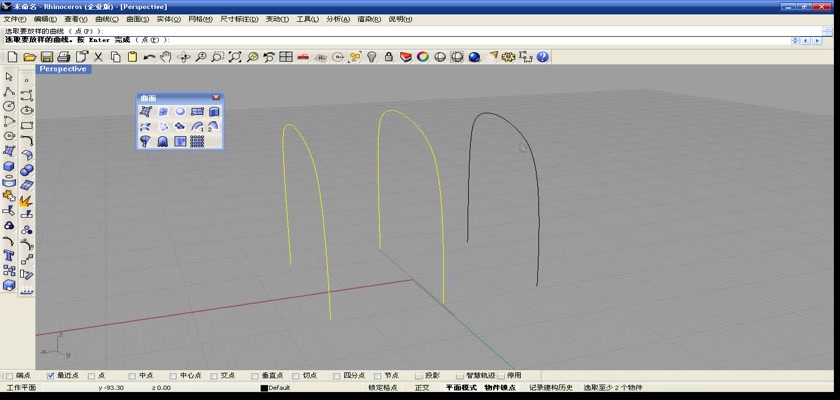Click the New file icon
The width and height of the screenshot is (840, 400).
tap(12, 57)
